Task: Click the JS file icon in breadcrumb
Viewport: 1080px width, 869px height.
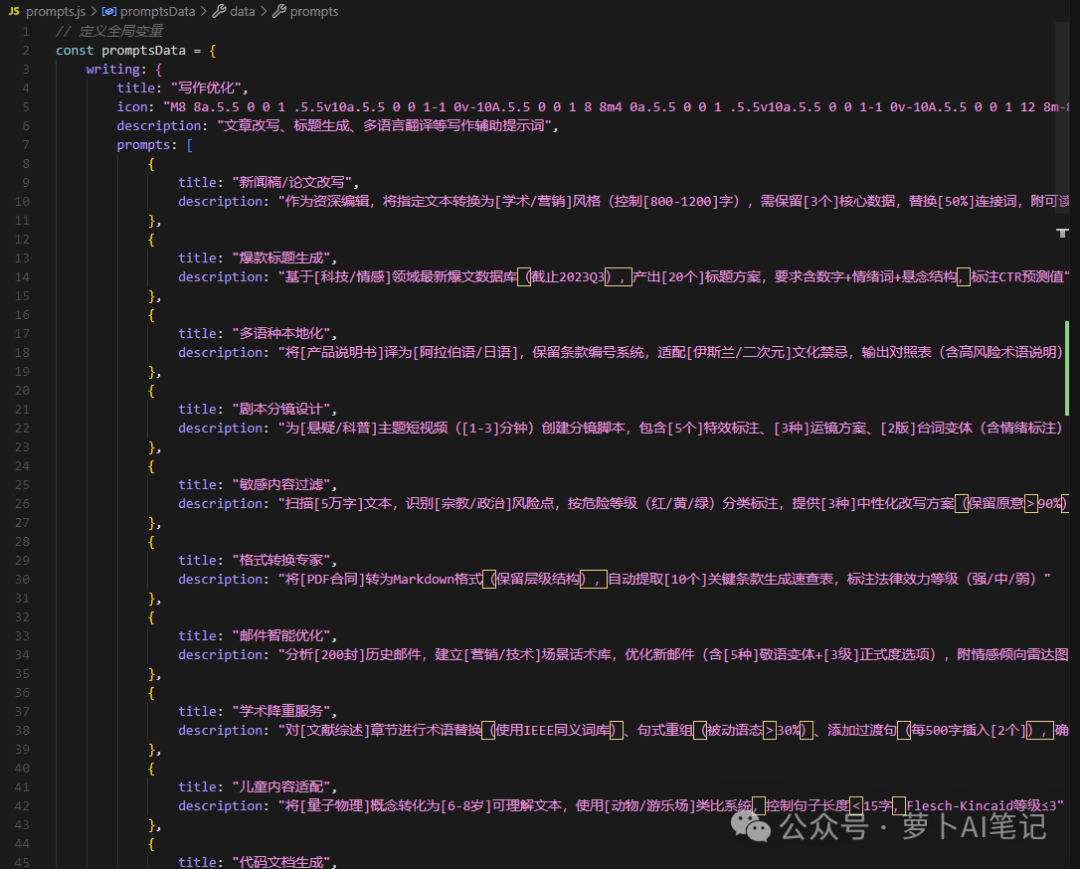Action: 14,12
